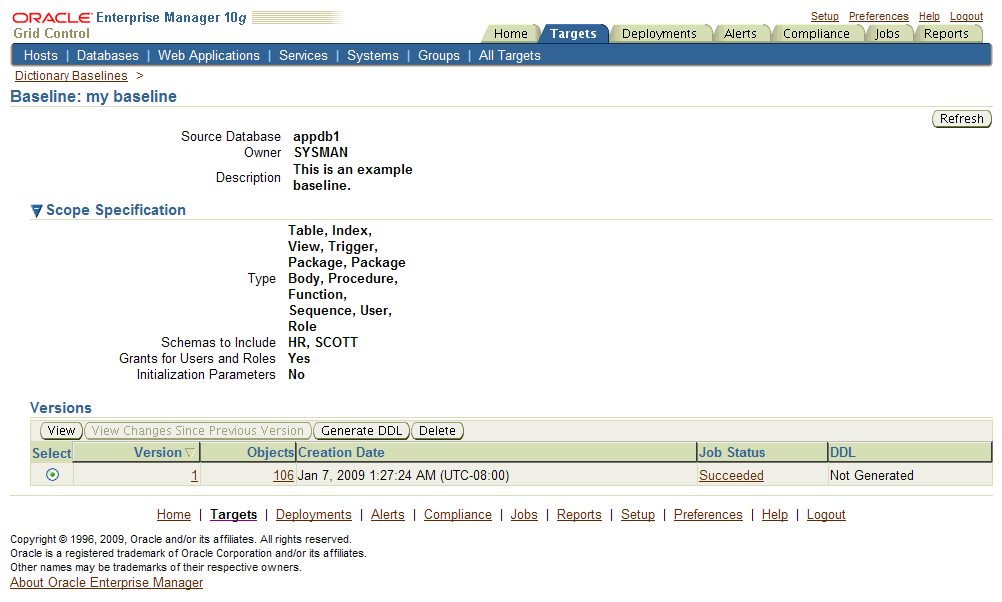
Task: Click the footer Deployments link
Action: [x=314, y=514]
